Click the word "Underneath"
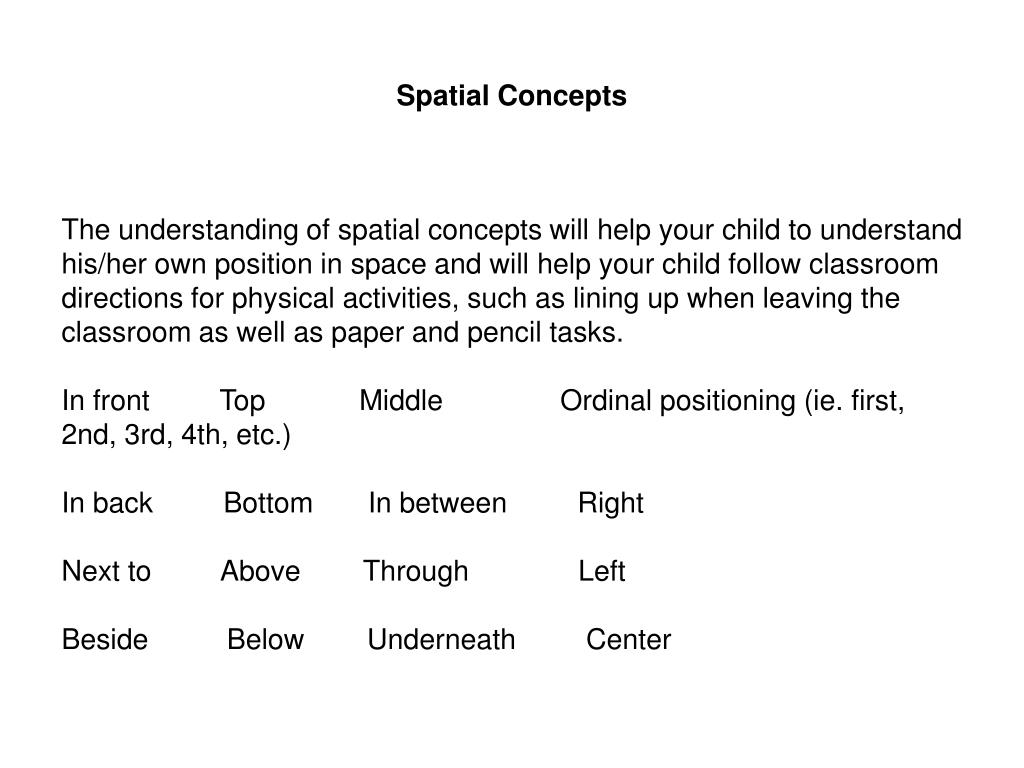 [x=441, y=639]
